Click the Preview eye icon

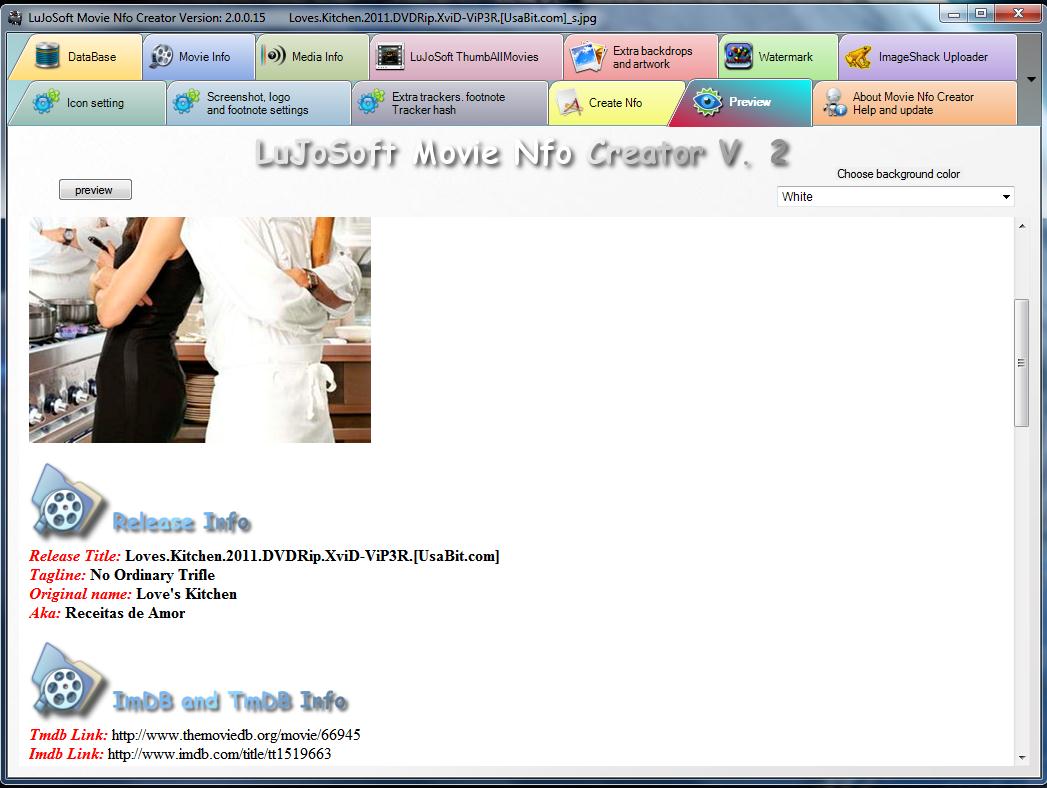click(x=707, y=102)
